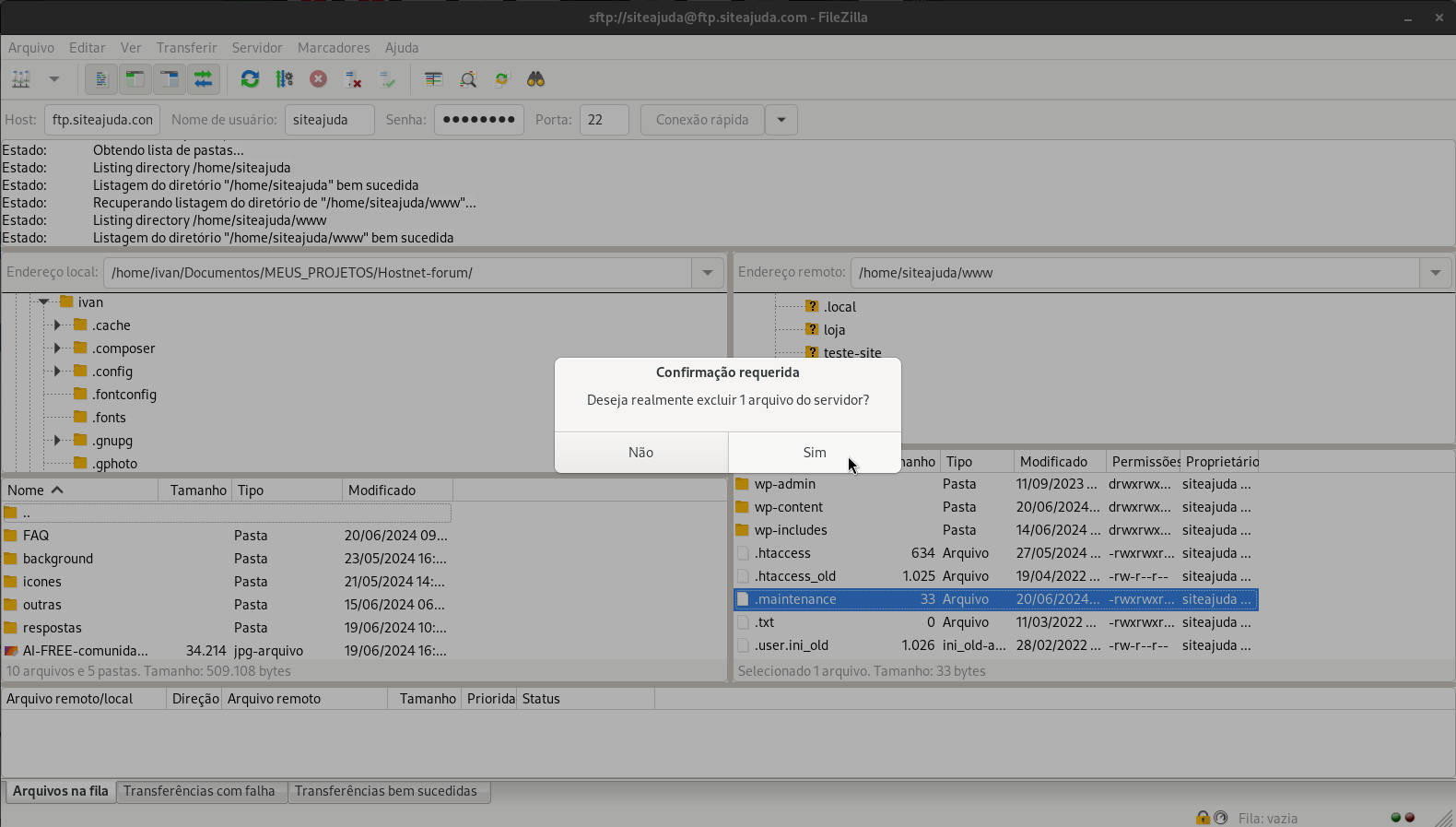The height and width of the screenshot is (827, 1456).
Task: Select the background local folder icon
Action: [x=11, y=559]
